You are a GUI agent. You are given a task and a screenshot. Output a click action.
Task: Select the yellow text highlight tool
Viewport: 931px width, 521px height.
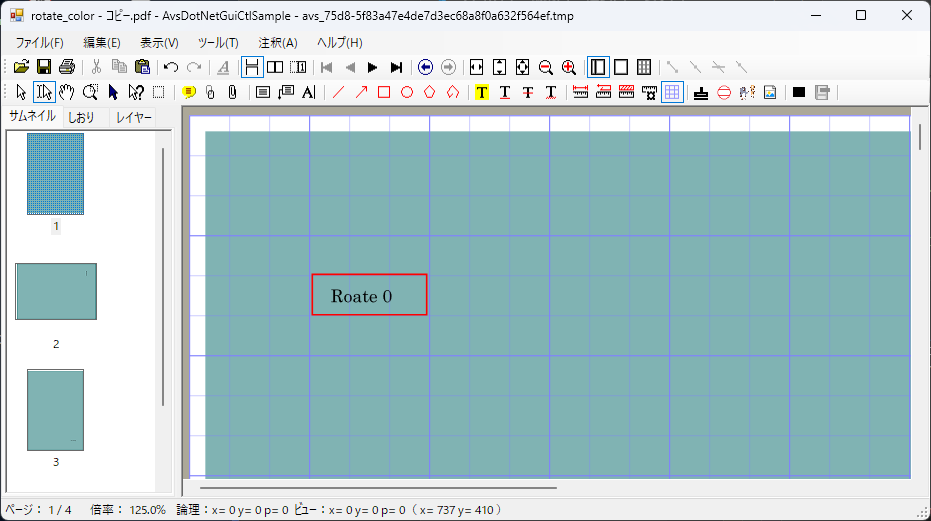[x=482, y=93]
